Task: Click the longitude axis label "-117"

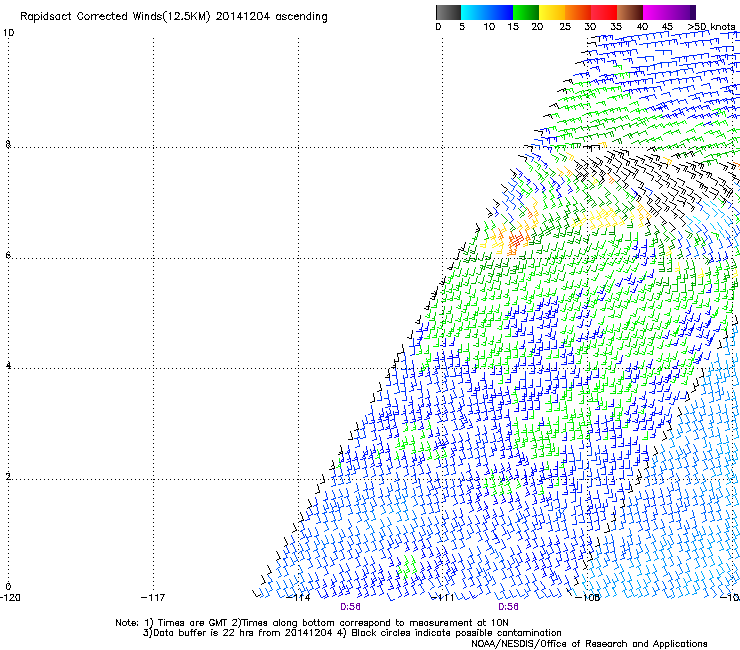Action: 153,598
